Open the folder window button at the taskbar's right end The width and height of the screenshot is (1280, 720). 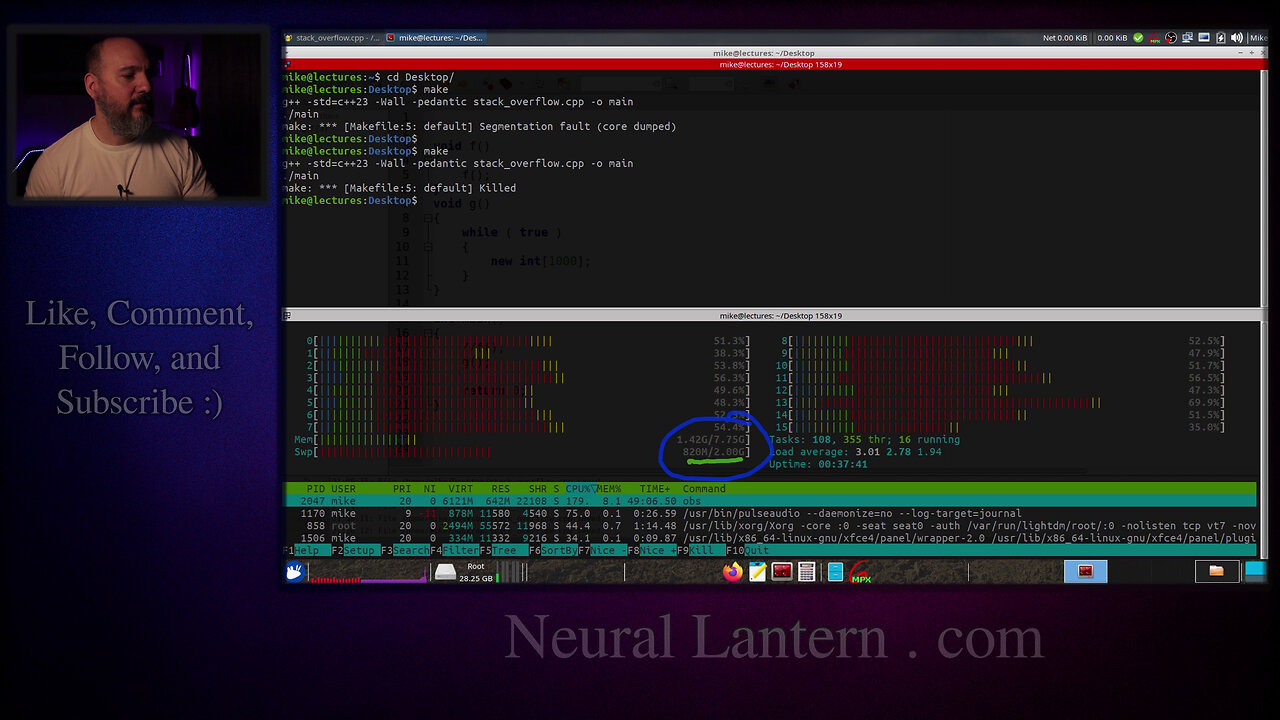pos(1217,572)
